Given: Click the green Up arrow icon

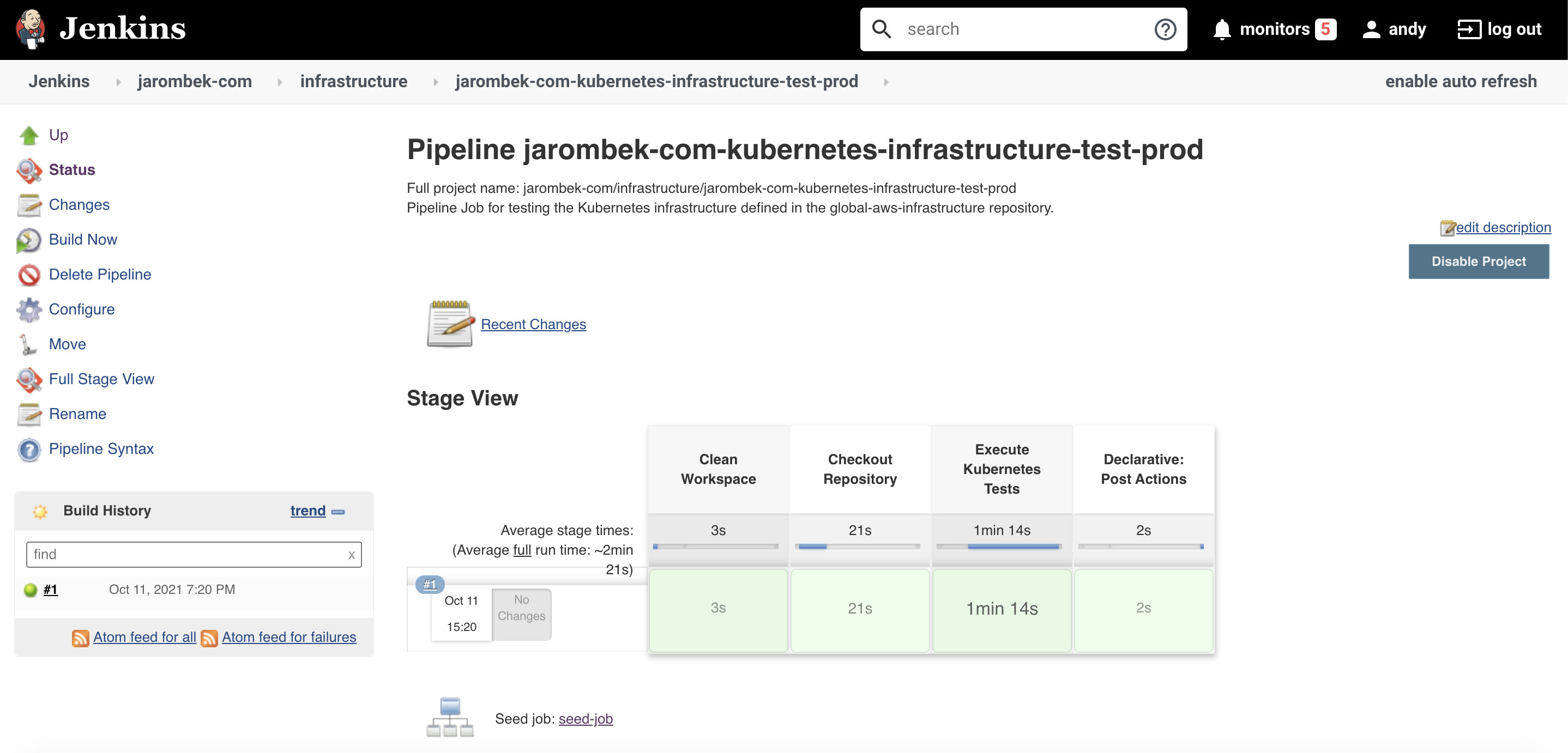Looking at the screenshot, I should [x=28, y=135].
